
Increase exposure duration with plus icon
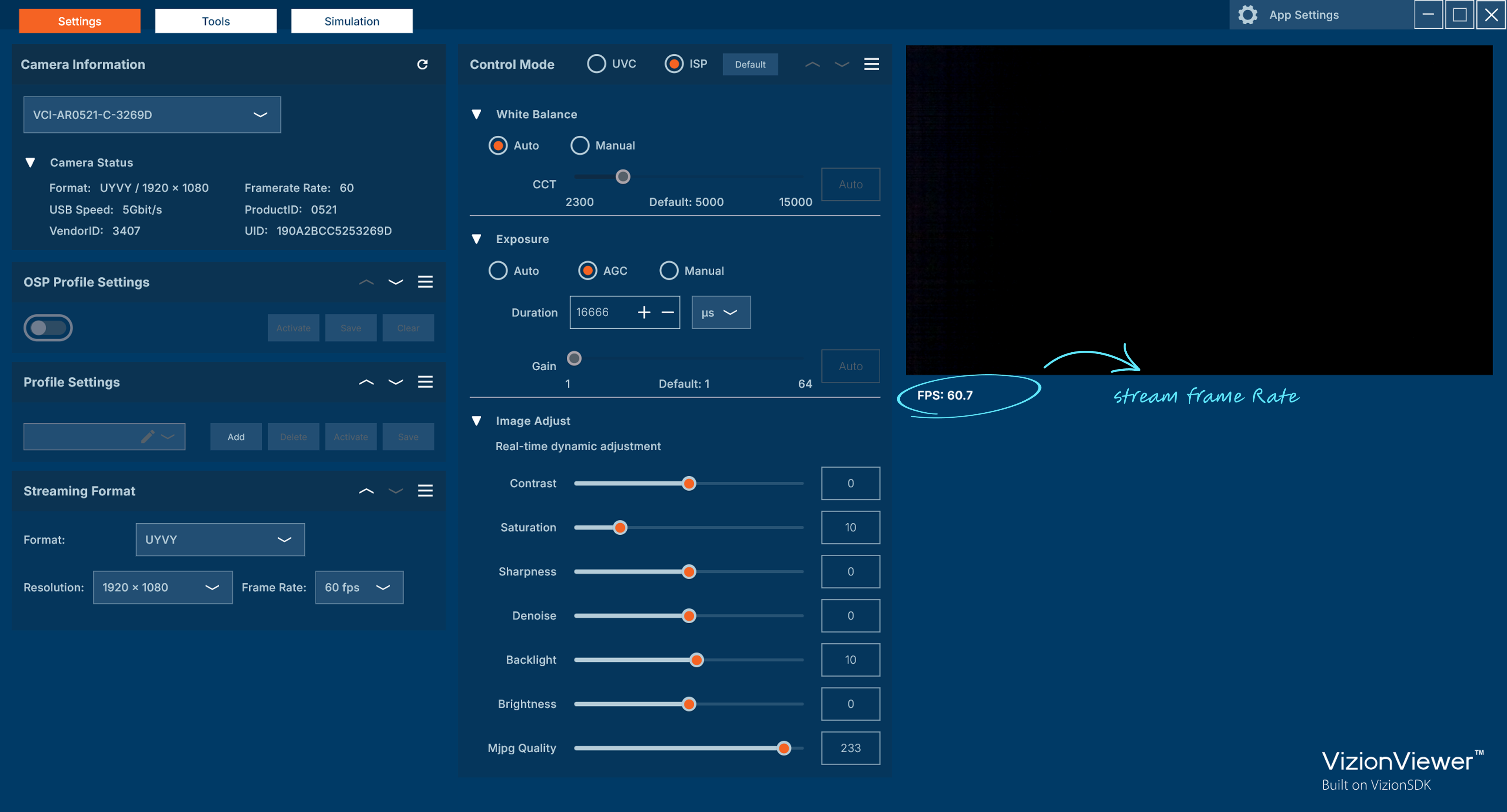click(x=644, y=312)
